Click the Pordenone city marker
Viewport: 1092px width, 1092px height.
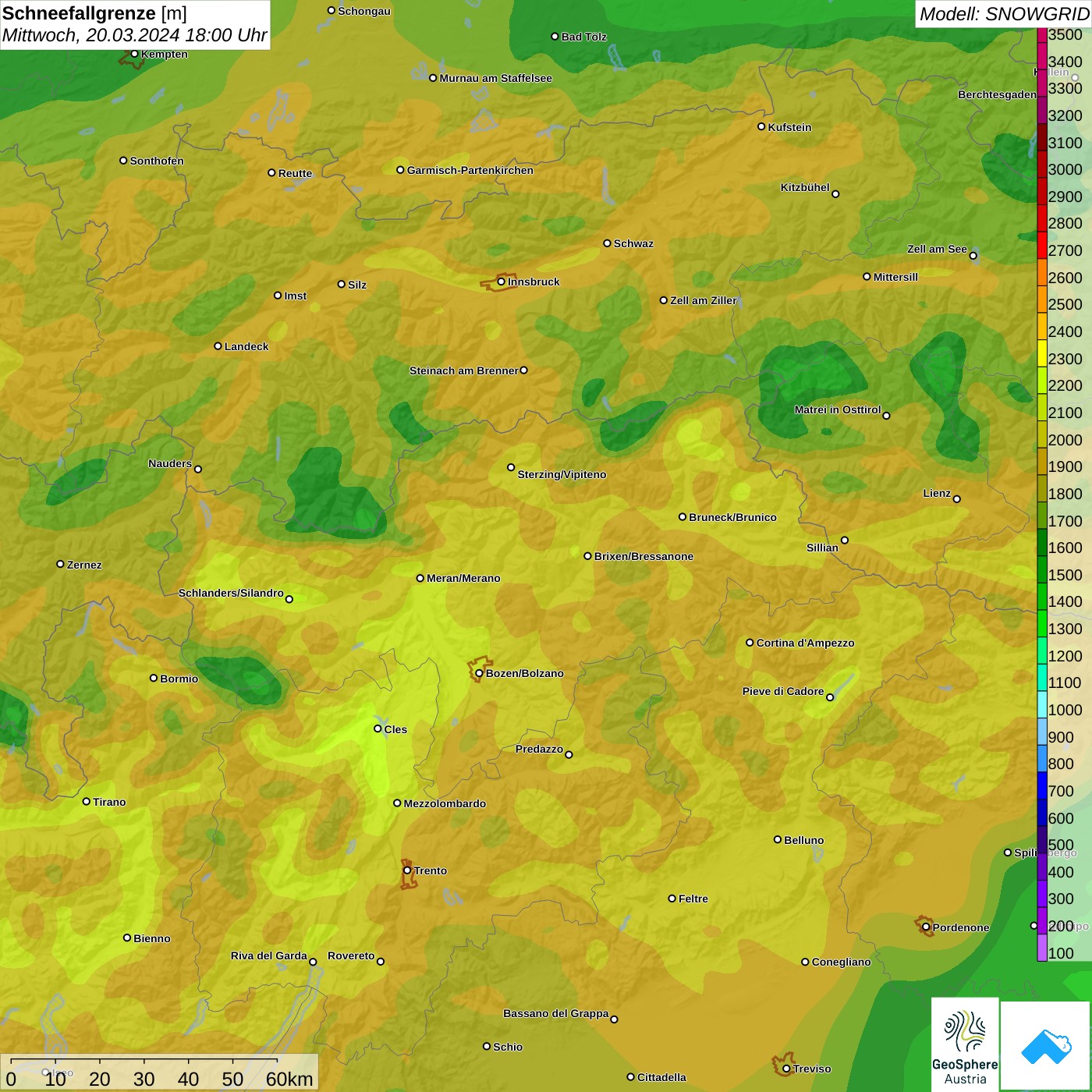[x=926, y=927]
